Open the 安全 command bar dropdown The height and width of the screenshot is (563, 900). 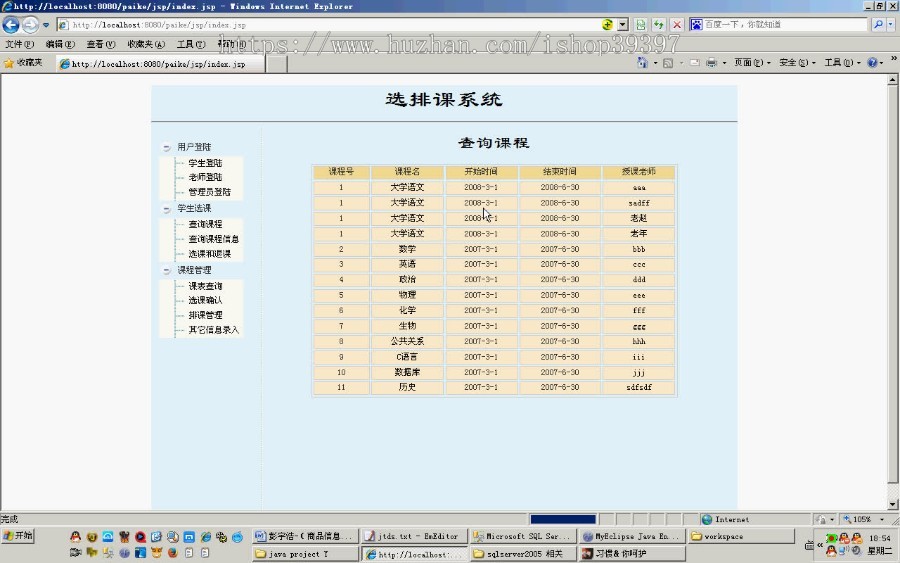pos(797,63)
